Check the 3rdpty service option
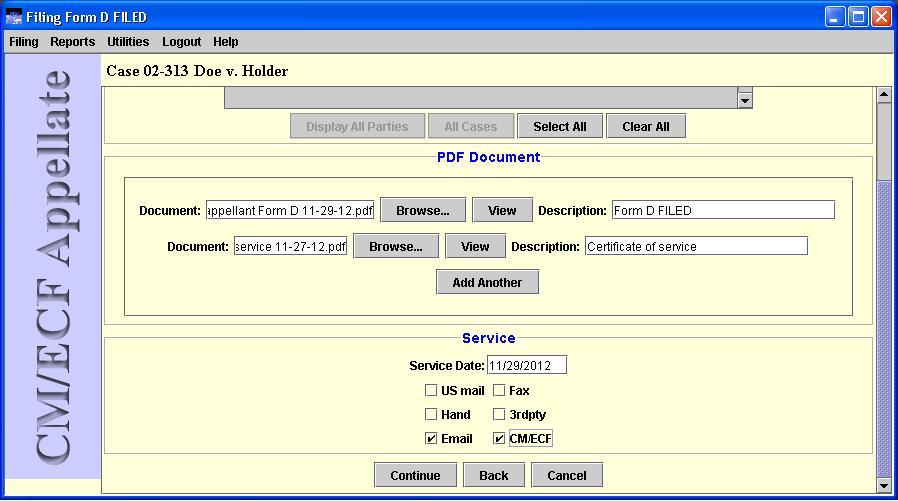 (499, 414)
